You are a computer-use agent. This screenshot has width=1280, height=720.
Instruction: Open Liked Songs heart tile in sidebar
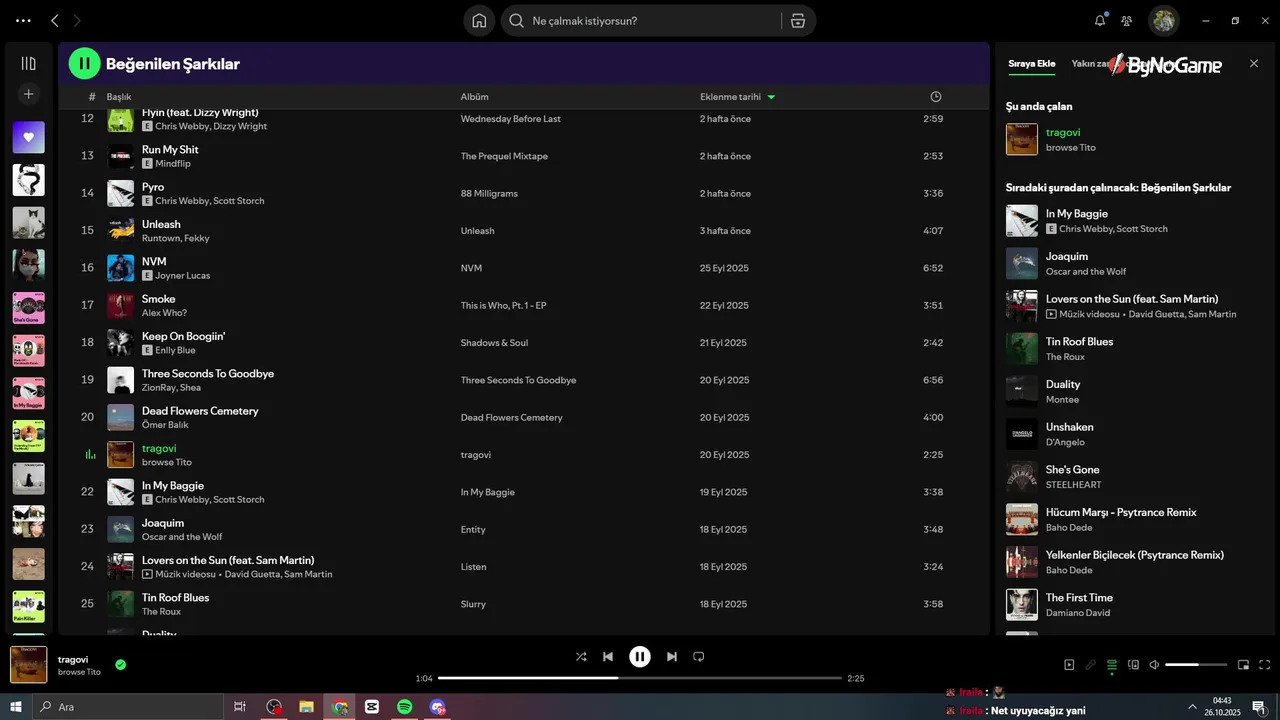point(28,137)
